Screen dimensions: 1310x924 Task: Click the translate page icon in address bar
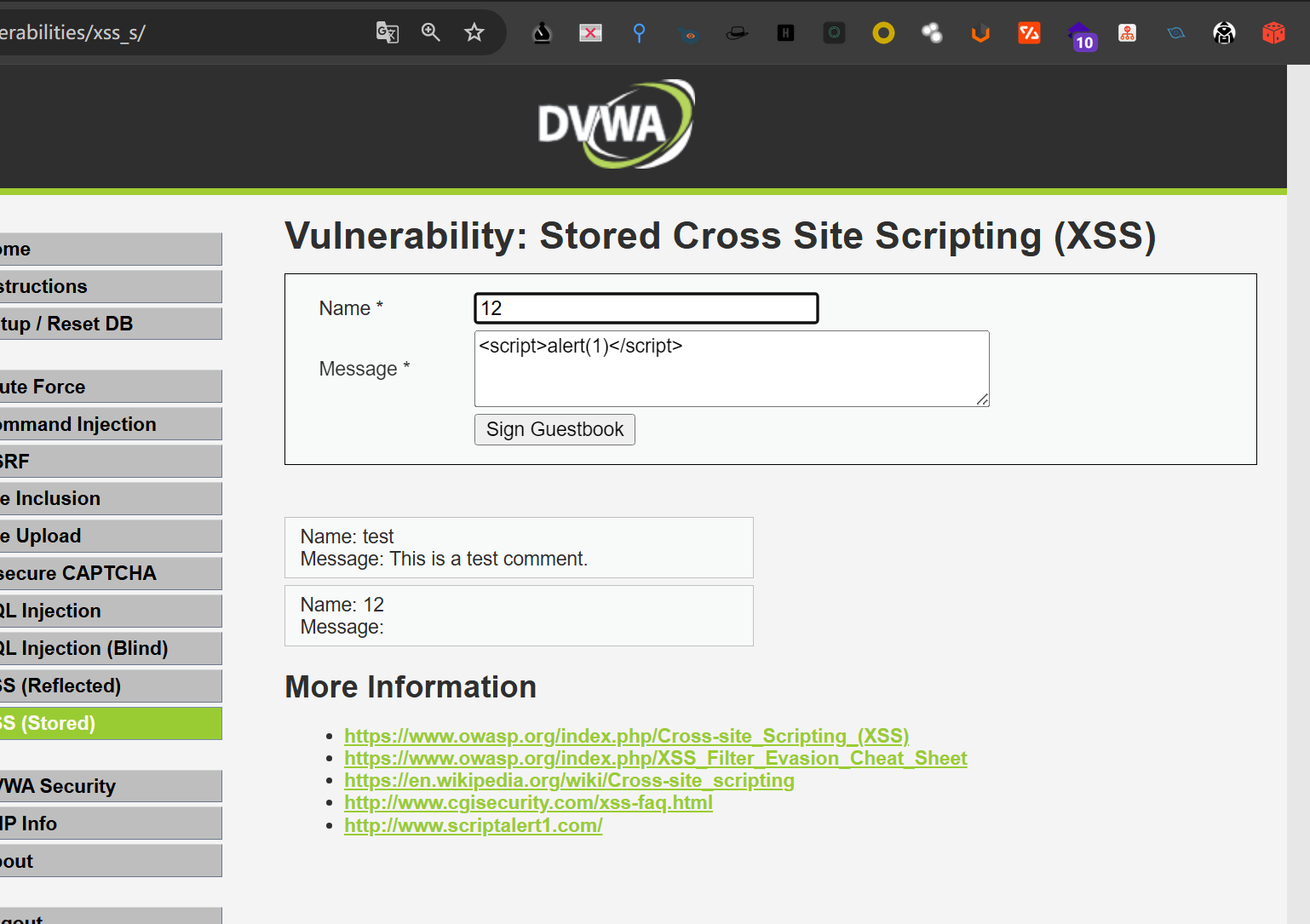388,32
